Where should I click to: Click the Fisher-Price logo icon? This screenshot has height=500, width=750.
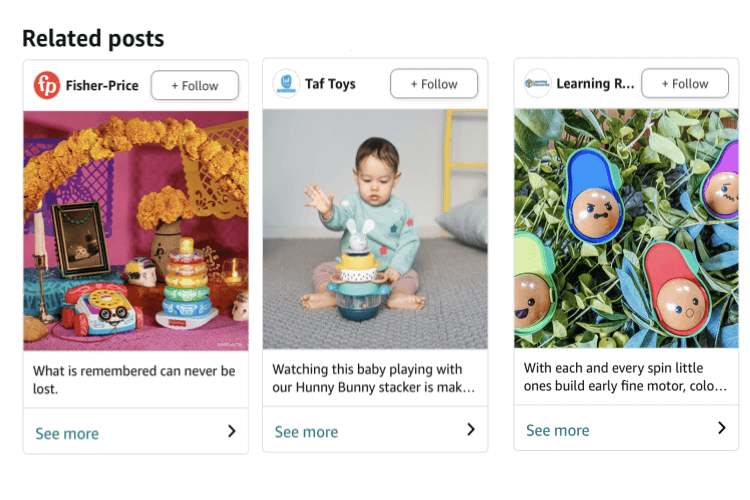(46, 85)
